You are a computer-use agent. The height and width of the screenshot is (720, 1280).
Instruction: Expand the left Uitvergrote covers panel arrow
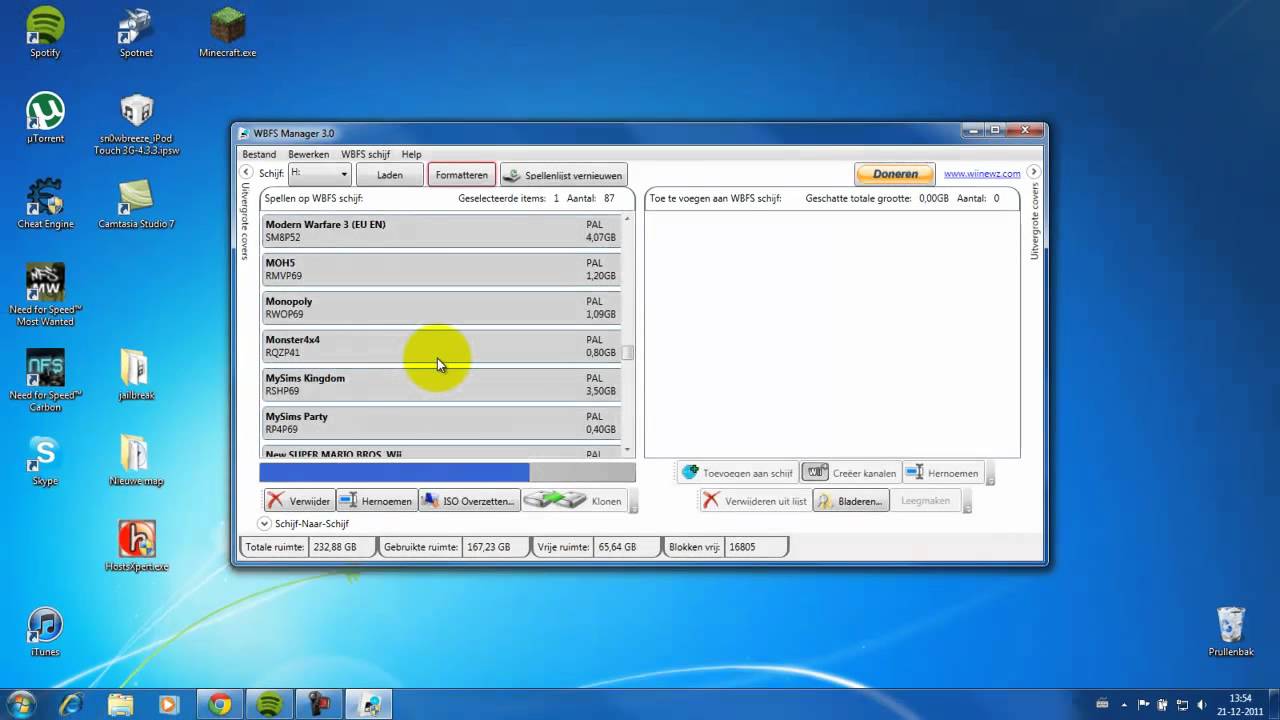[x=246, y=172]
